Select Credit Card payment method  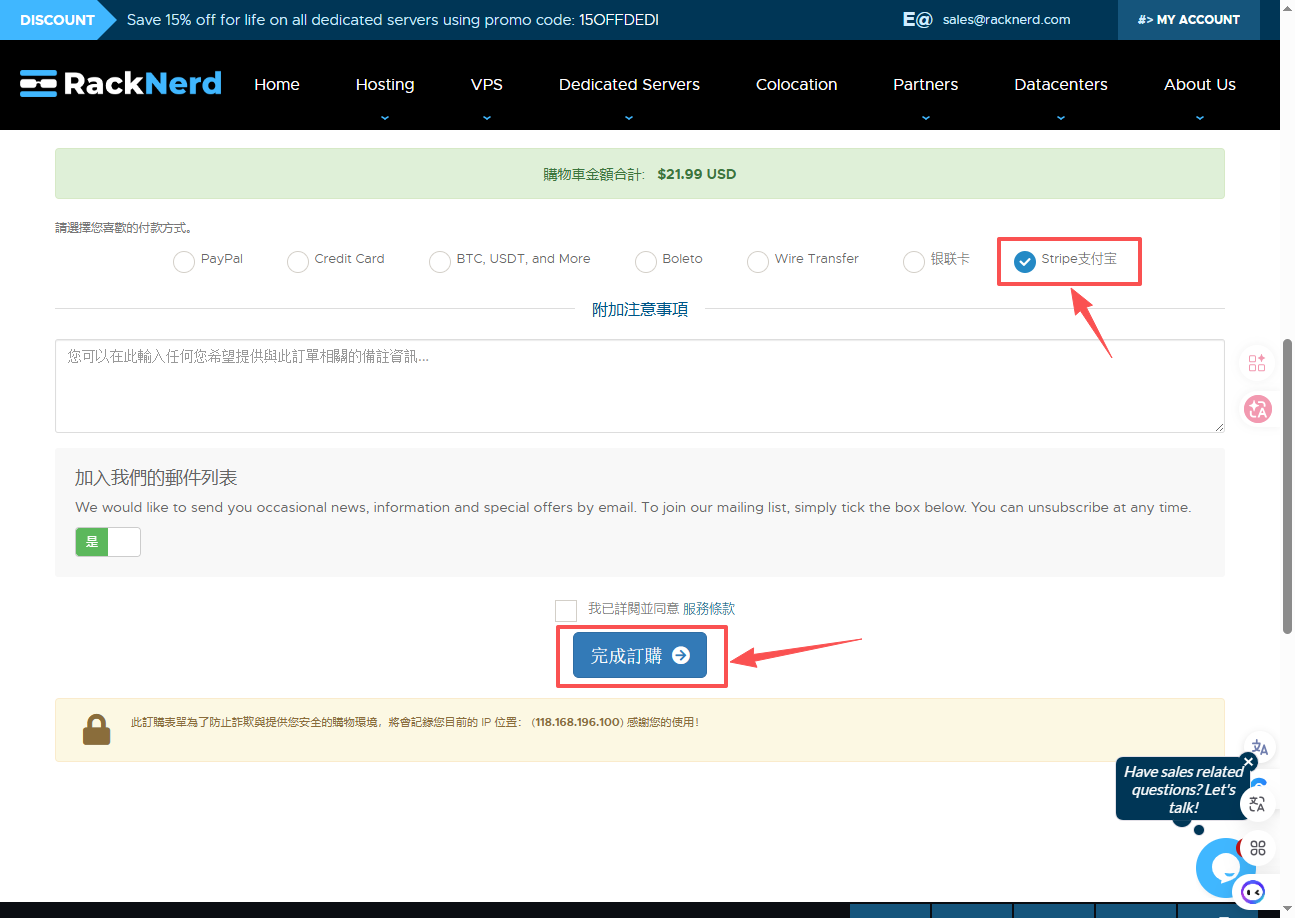coord(298,262)
